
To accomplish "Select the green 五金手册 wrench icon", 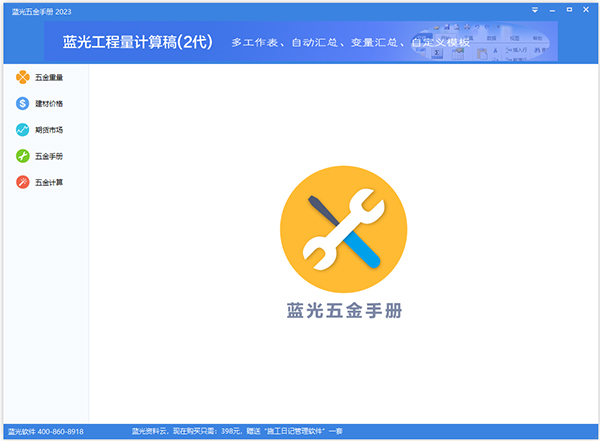I will (x=23, y=156).
